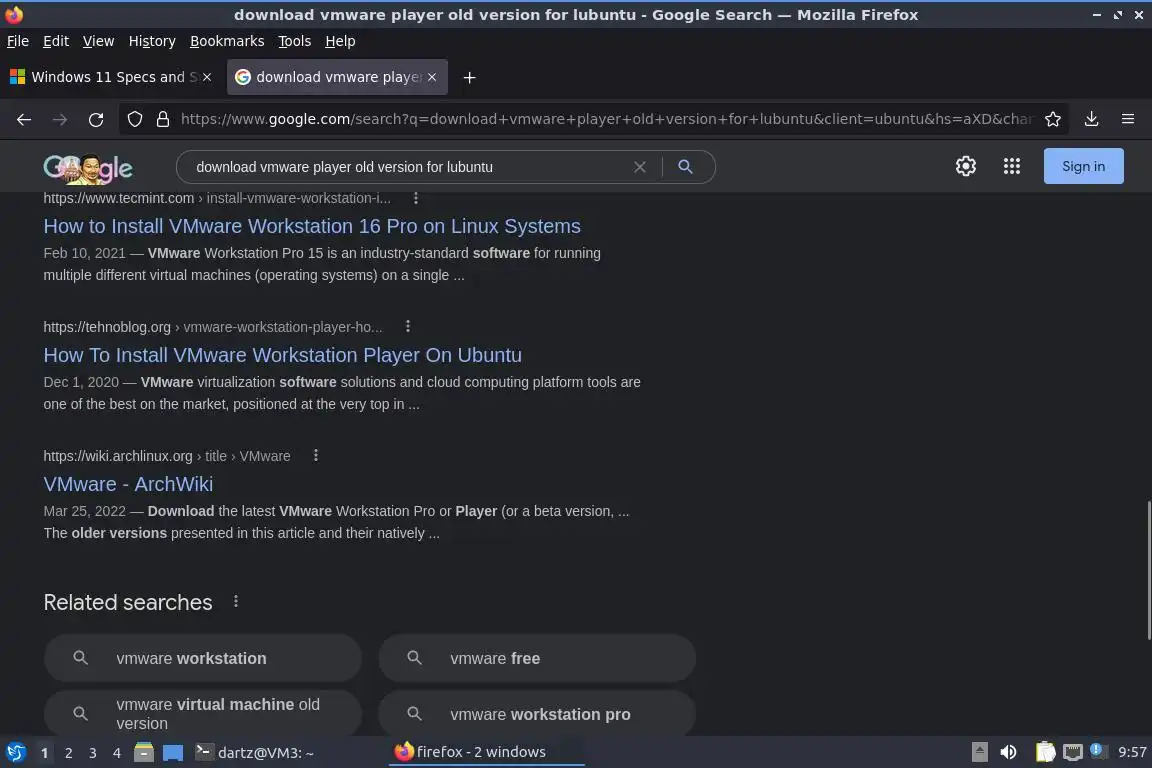1152x768 pixels.
Task: Open the Edit menu
Action: (x=56, y=41)
